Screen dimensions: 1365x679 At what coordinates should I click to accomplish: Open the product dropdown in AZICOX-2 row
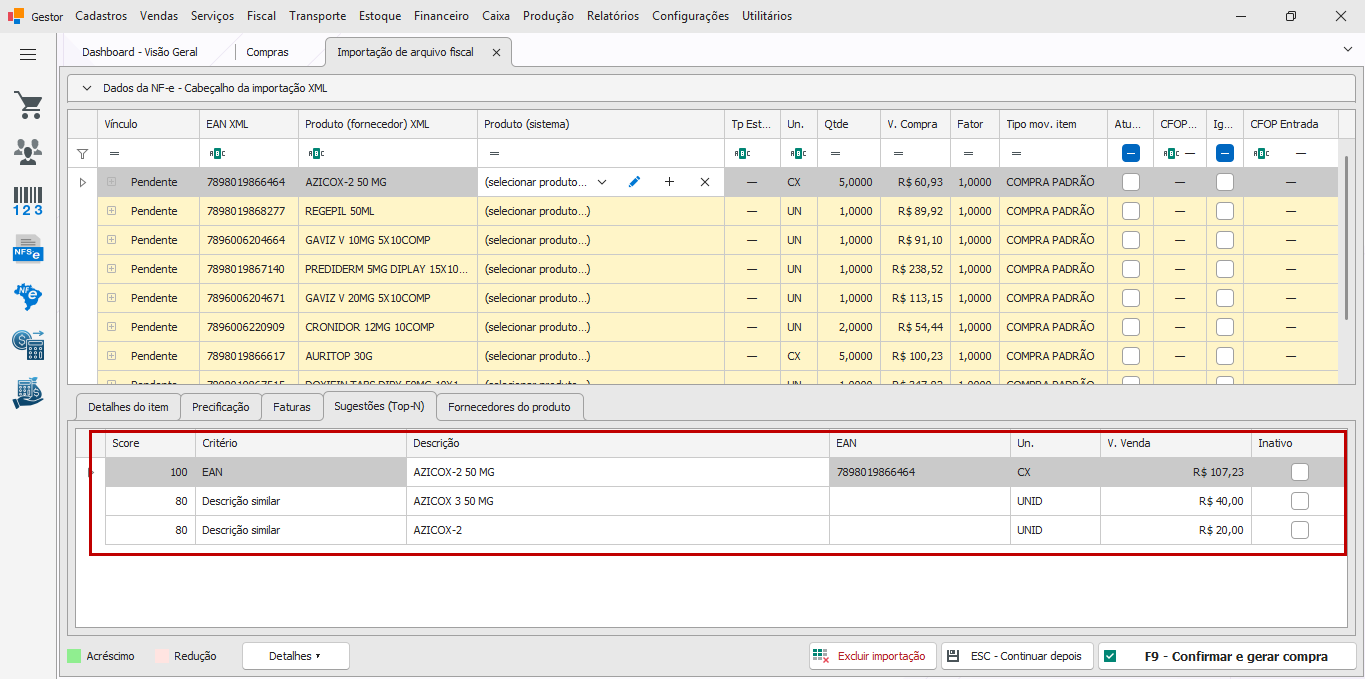[x=602, y=182]
